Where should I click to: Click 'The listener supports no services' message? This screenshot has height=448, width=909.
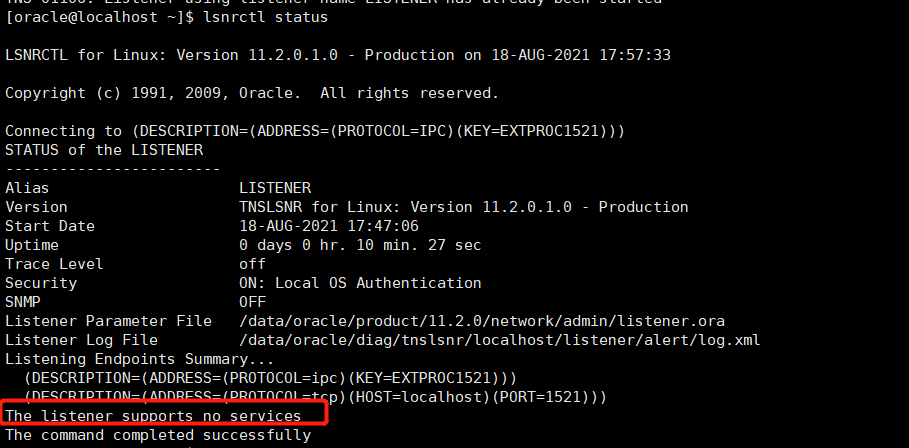point(153,415)
